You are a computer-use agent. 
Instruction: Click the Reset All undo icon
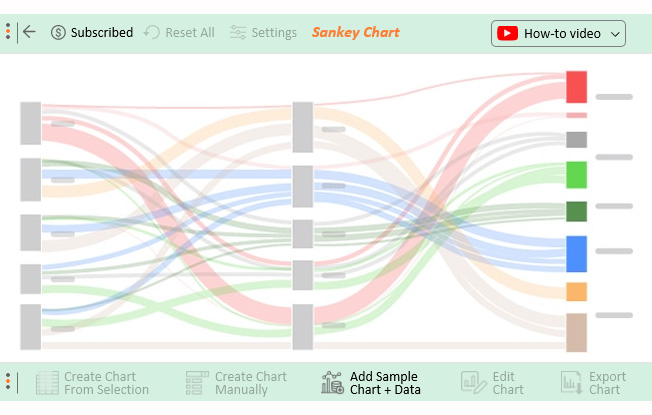coord(152,32)
